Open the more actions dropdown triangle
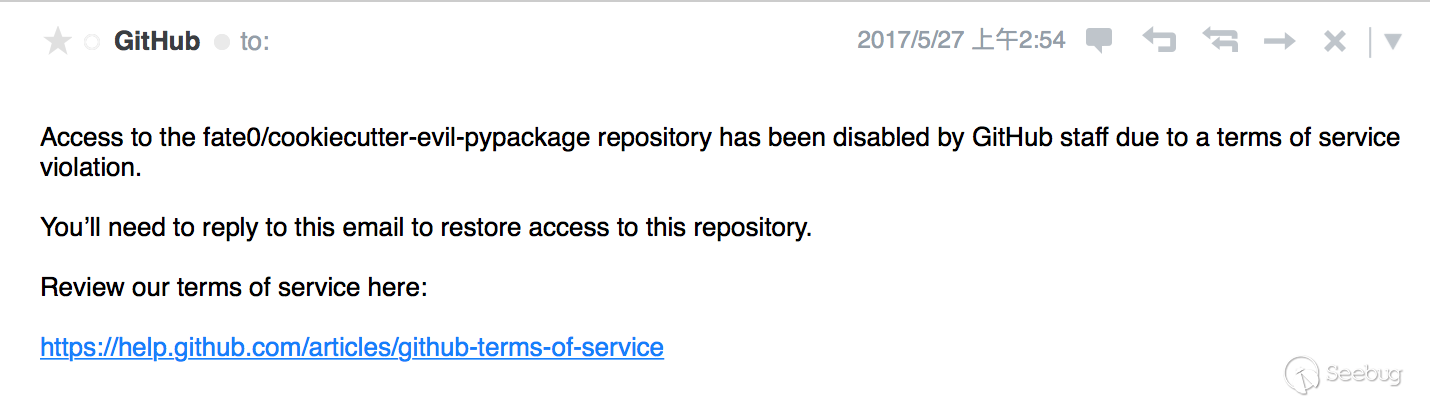Viewport: 1430px width, 402px height. [1392, 42]
